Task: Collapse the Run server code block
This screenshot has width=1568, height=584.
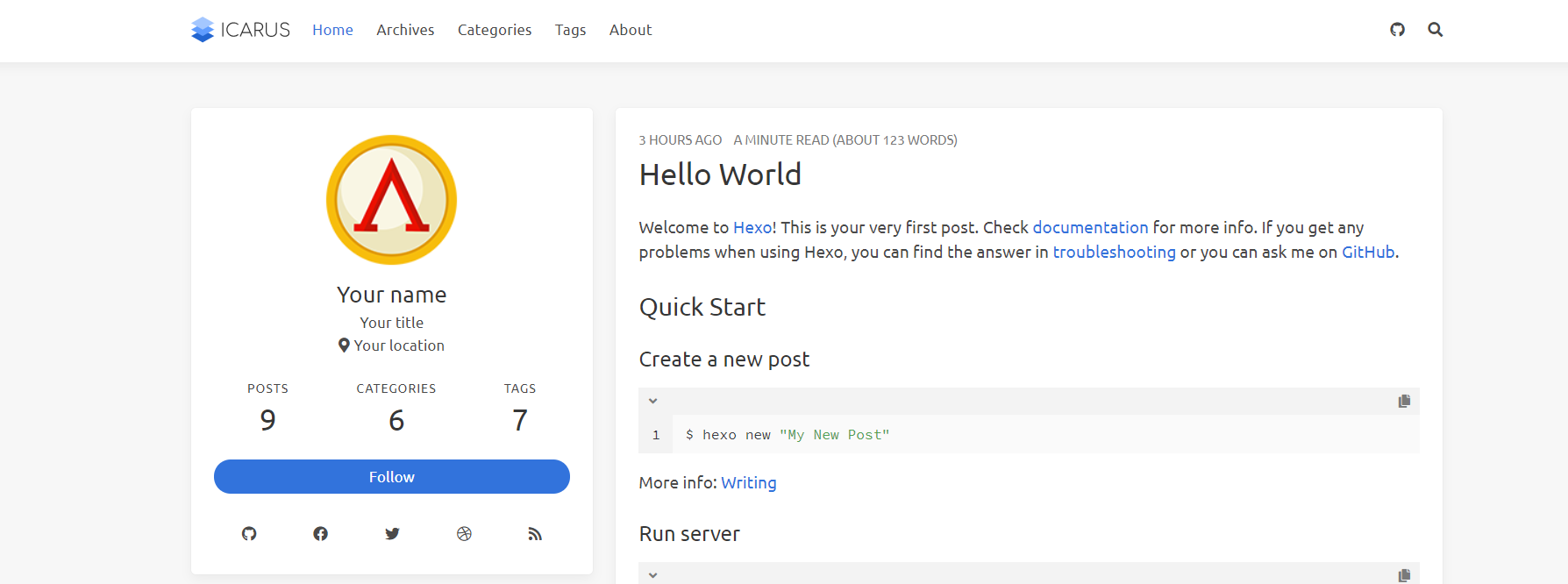Action: pyautogui.click(x=652, y=575)
